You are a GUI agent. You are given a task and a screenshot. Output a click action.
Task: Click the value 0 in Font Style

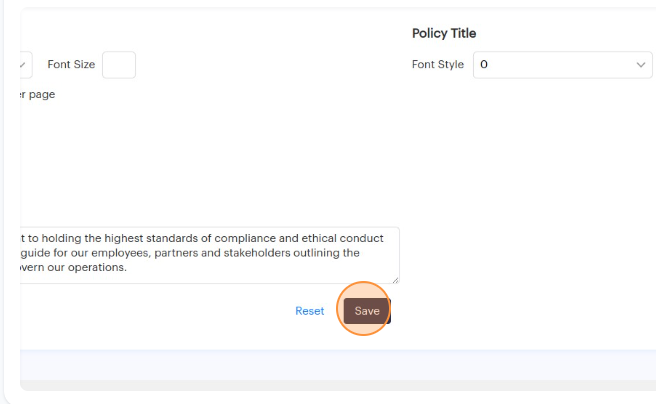click(x=484, y=65)
